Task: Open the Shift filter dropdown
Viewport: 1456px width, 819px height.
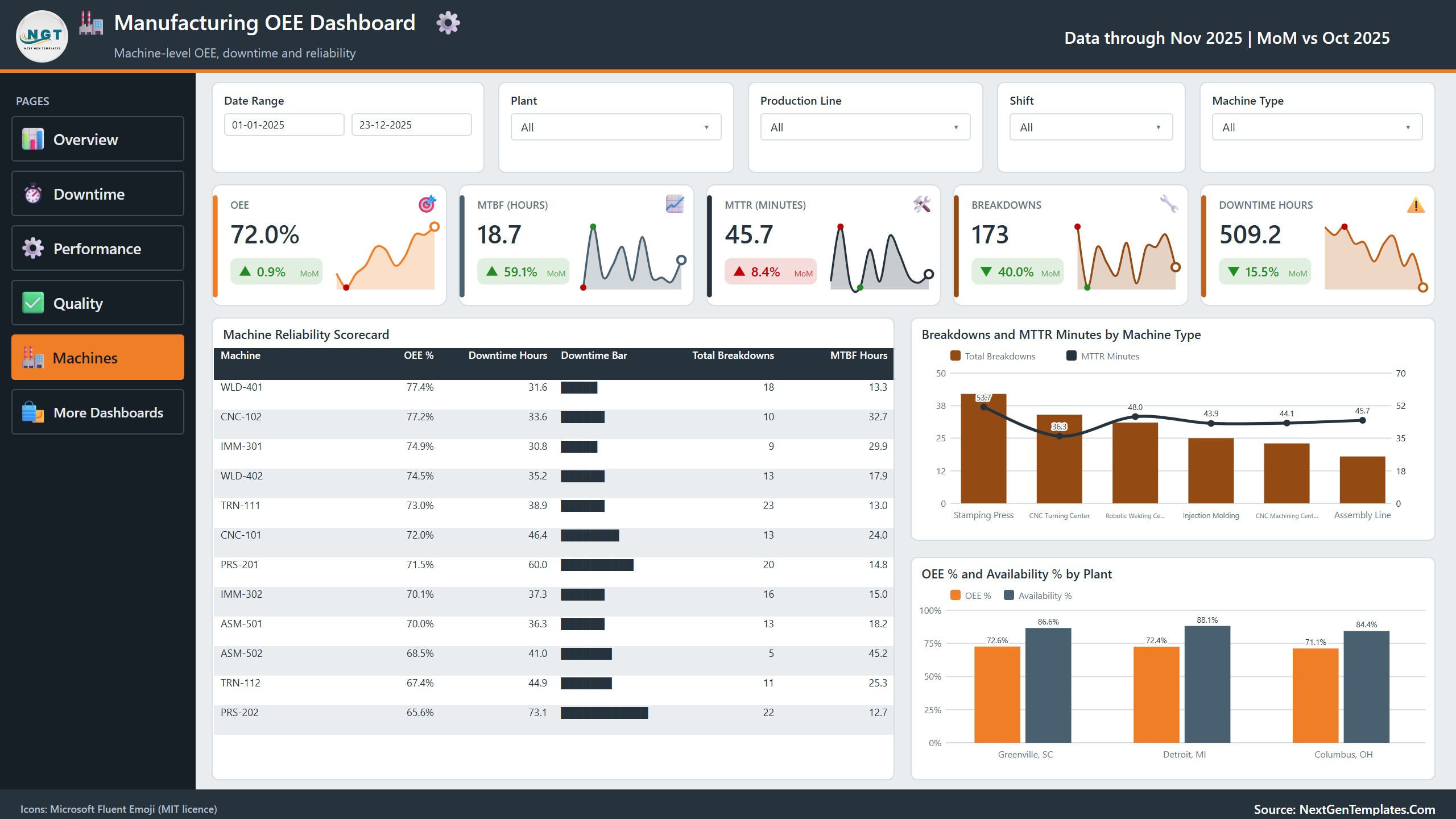Action: [1091, 127]
